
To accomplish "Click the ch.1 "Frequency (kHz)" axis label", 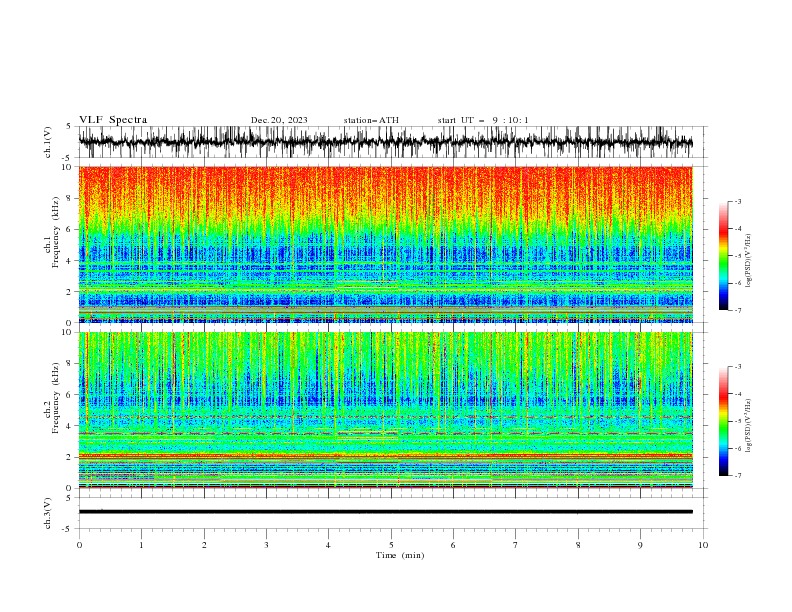I will 56,232.
